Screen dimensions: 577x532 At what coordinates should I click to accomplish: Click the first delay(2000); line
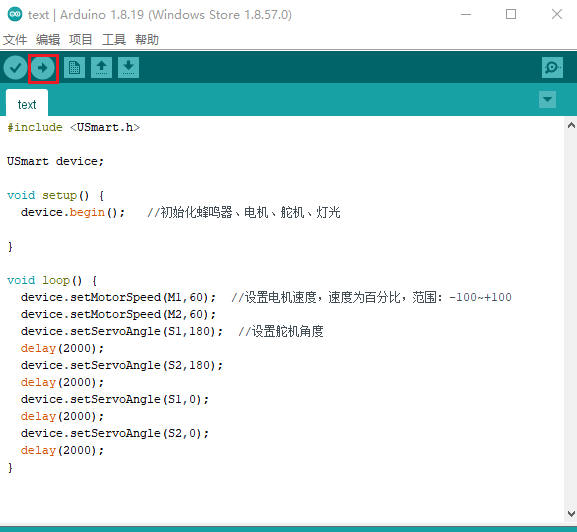(62, 348)
